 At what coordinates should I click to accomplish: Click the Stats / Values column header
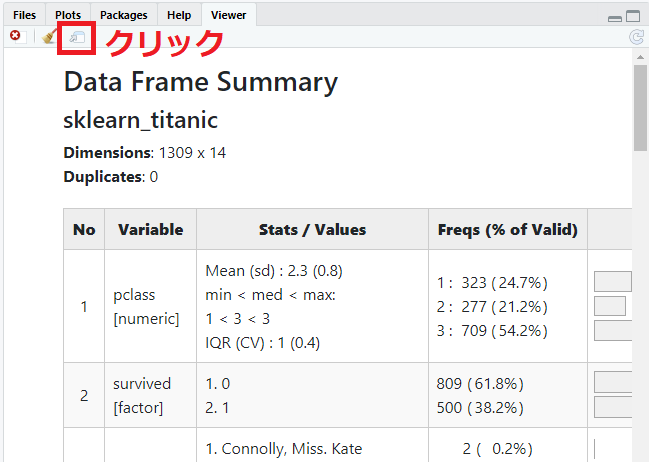312,229
